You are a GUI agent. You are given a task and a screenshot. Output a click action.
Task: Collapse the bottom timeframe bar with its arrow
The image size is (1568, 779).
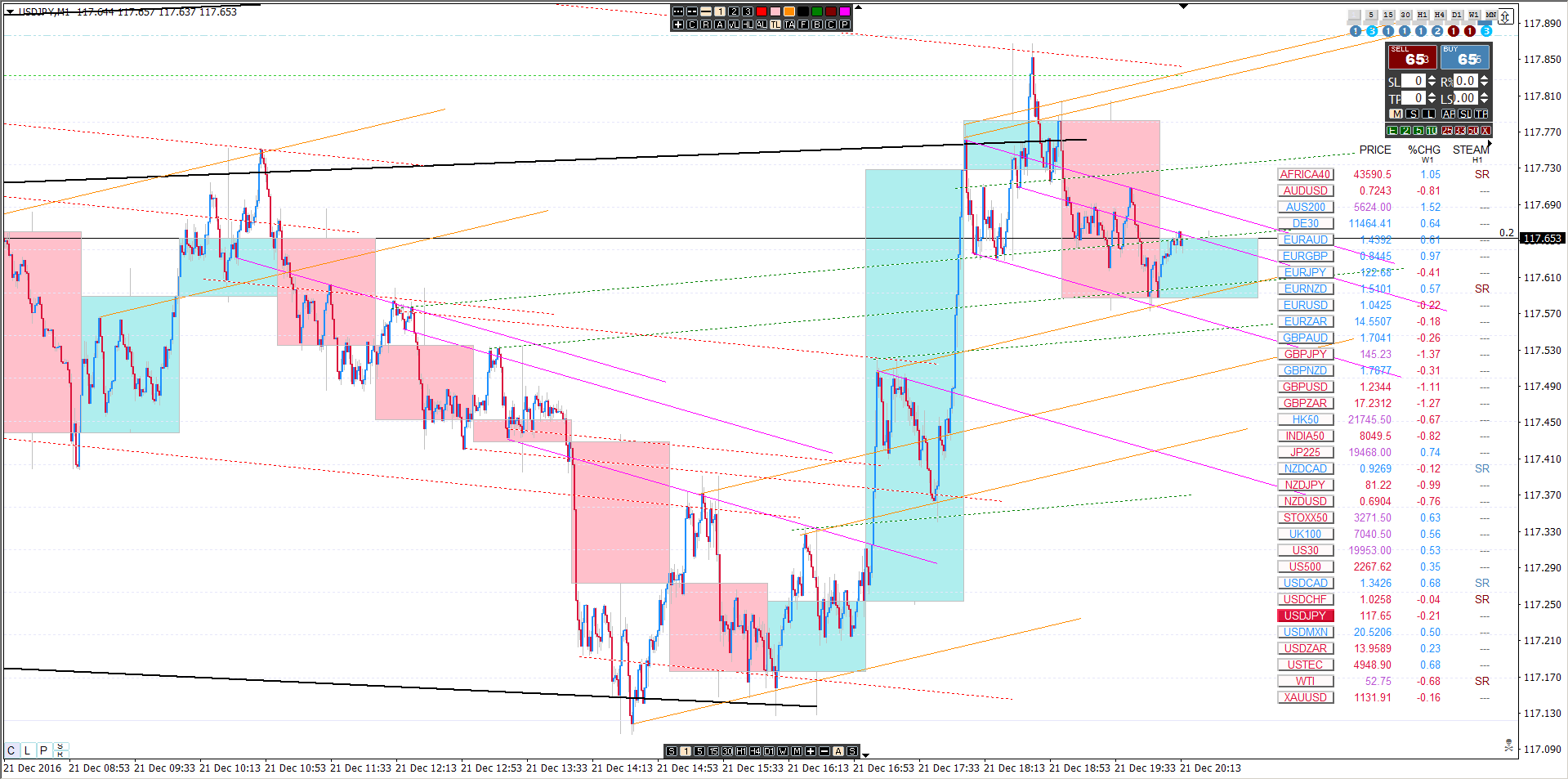coord(865,754)
